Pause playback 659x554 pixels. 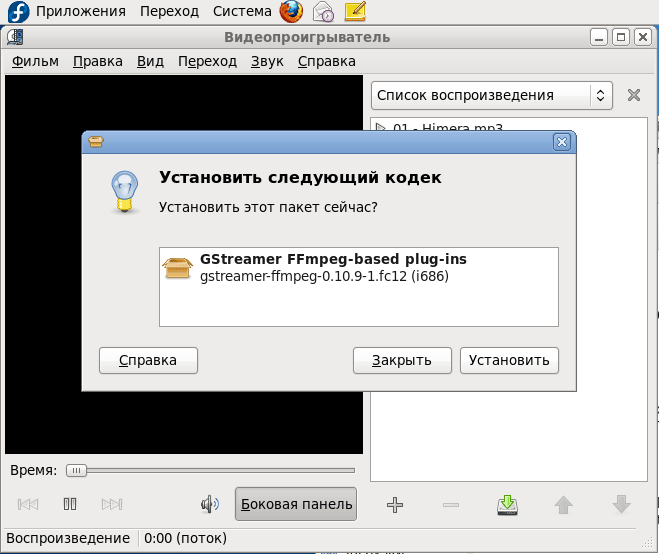point(70,504)
